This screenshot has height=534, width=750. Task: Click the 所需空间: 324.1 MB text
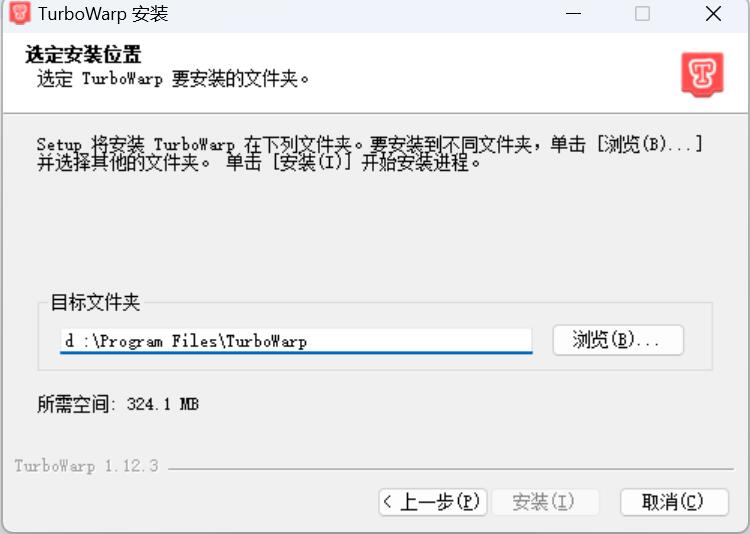coord(118,404)
